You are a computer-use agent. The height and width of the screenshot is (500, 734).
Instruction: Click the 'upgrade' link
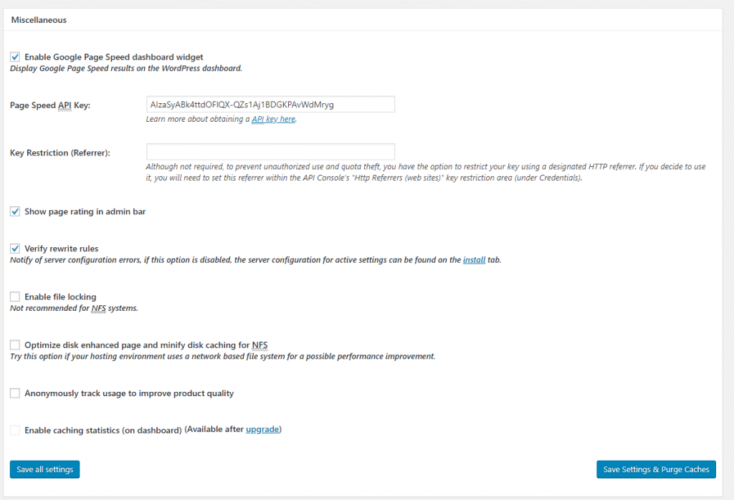coord(263,429)
